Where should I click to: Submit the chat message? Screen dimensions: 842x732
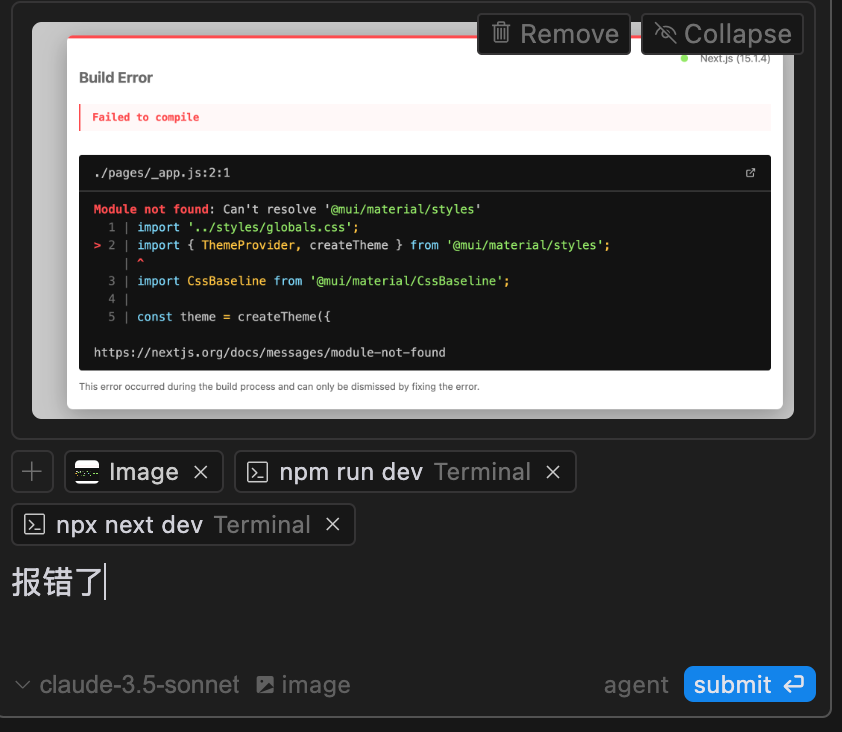click(x=750, y=684)
